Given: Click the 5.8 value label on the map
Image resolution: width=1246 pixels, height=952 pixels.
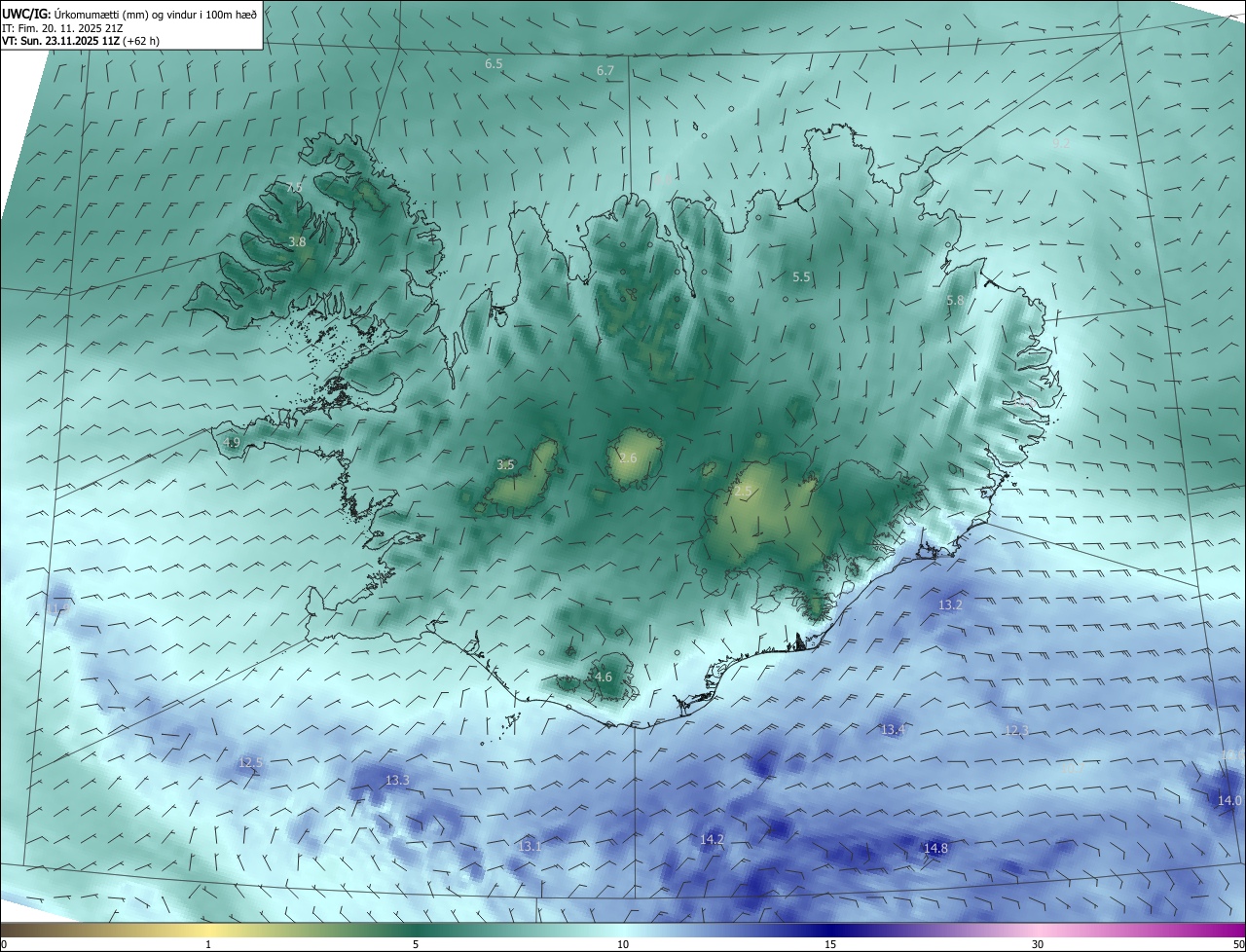Looking at the screenshot, I should click(955, 301).
